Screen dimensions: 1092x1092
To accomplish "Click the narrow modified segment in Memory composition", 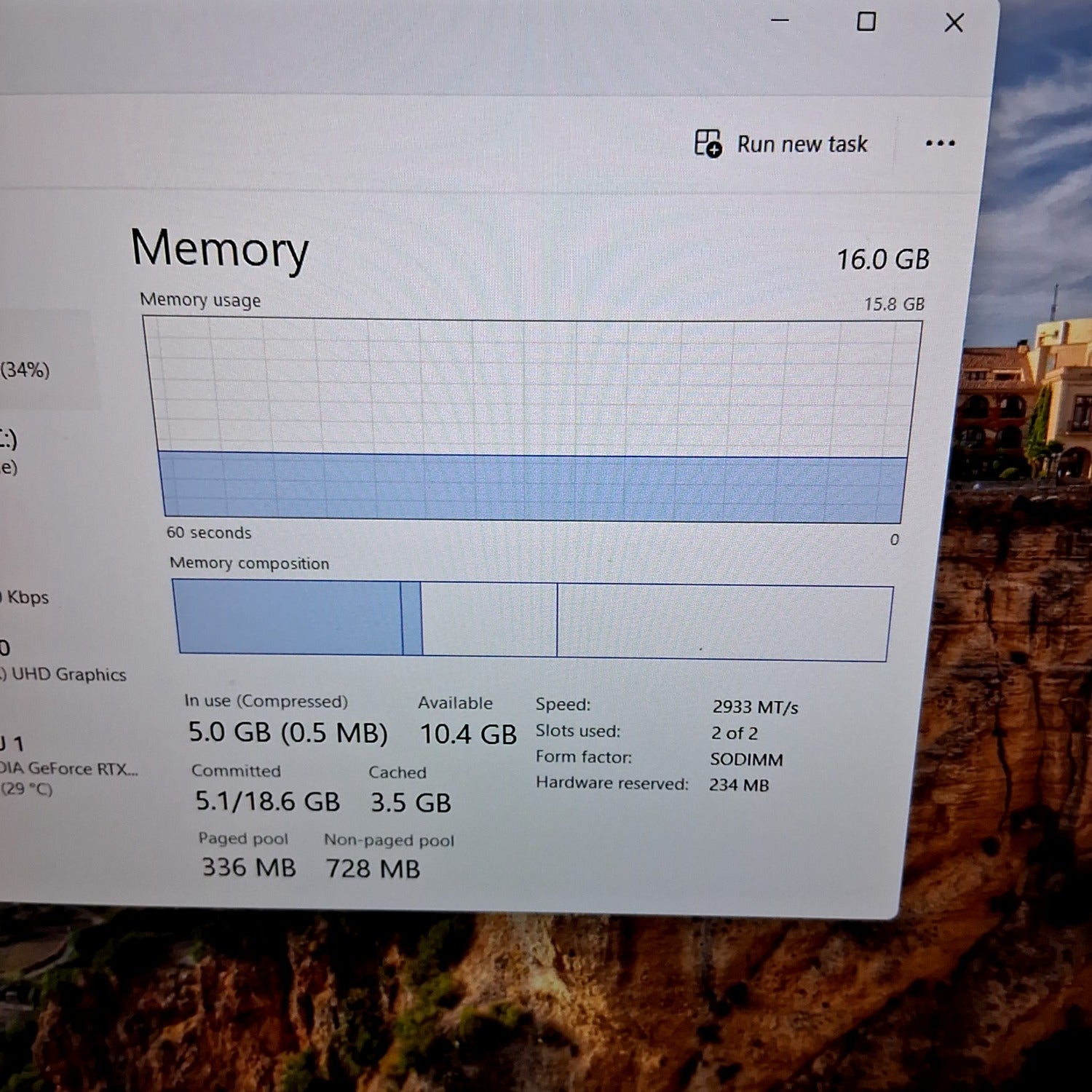I will [x=412, y=619].
